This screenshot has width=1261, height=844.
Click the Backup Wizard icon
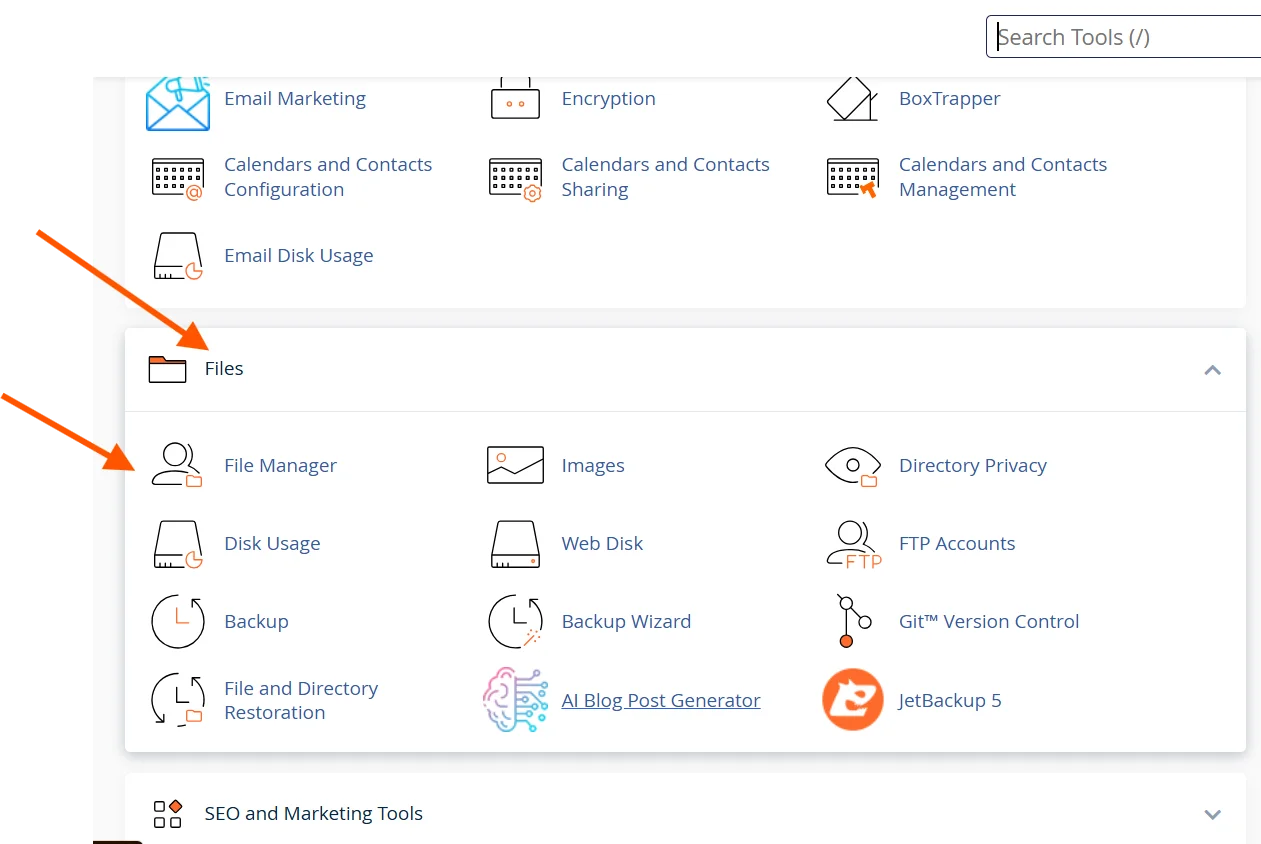(514, 621)
